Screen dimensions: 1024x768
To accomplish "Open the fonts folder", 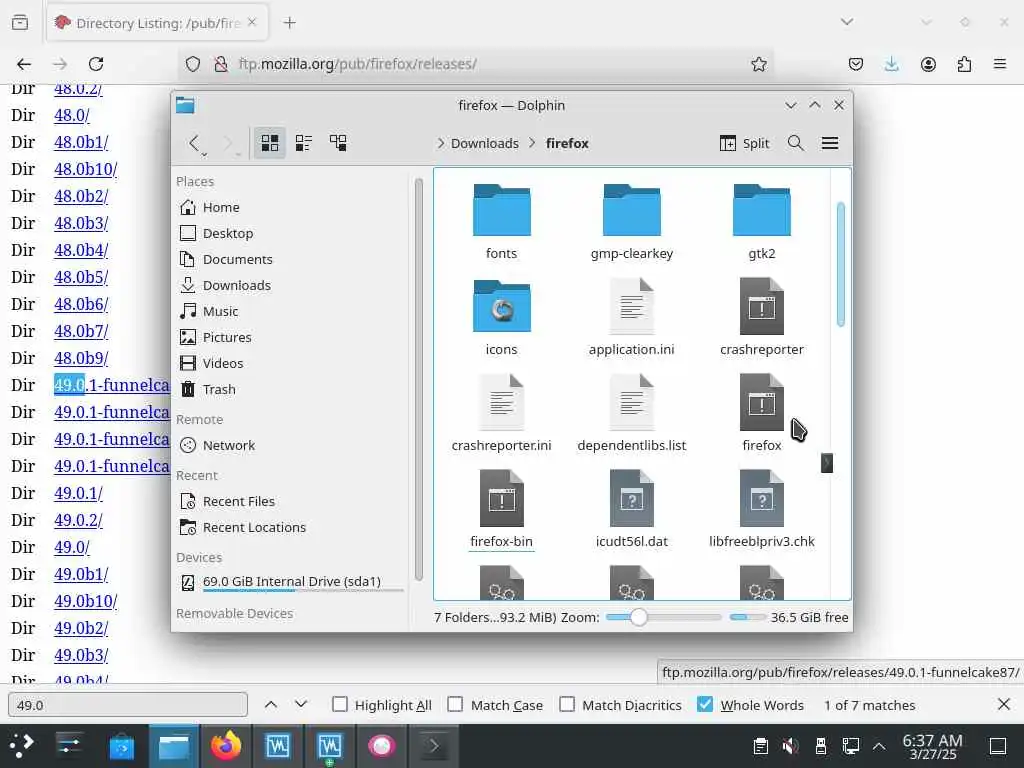I will [502, 222].
